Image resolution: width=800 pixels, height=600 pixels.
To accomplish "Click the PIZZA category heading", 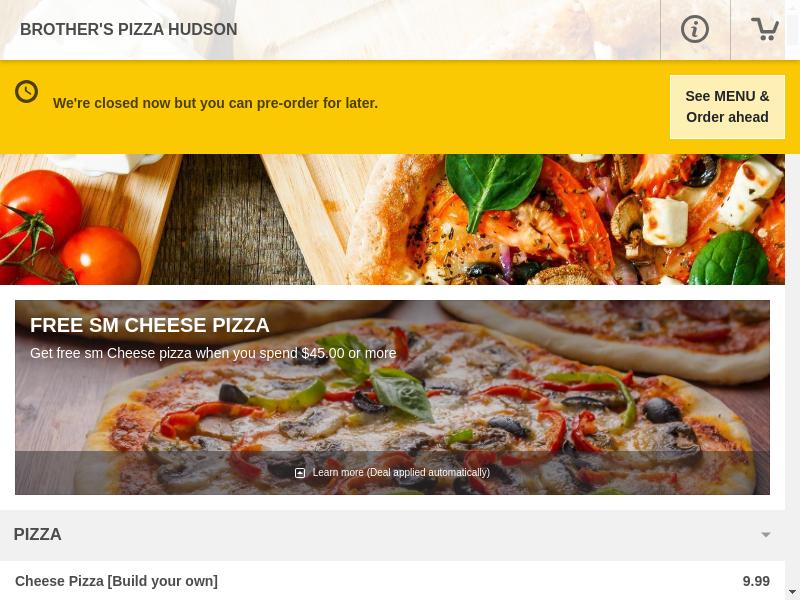I will 37,534.
